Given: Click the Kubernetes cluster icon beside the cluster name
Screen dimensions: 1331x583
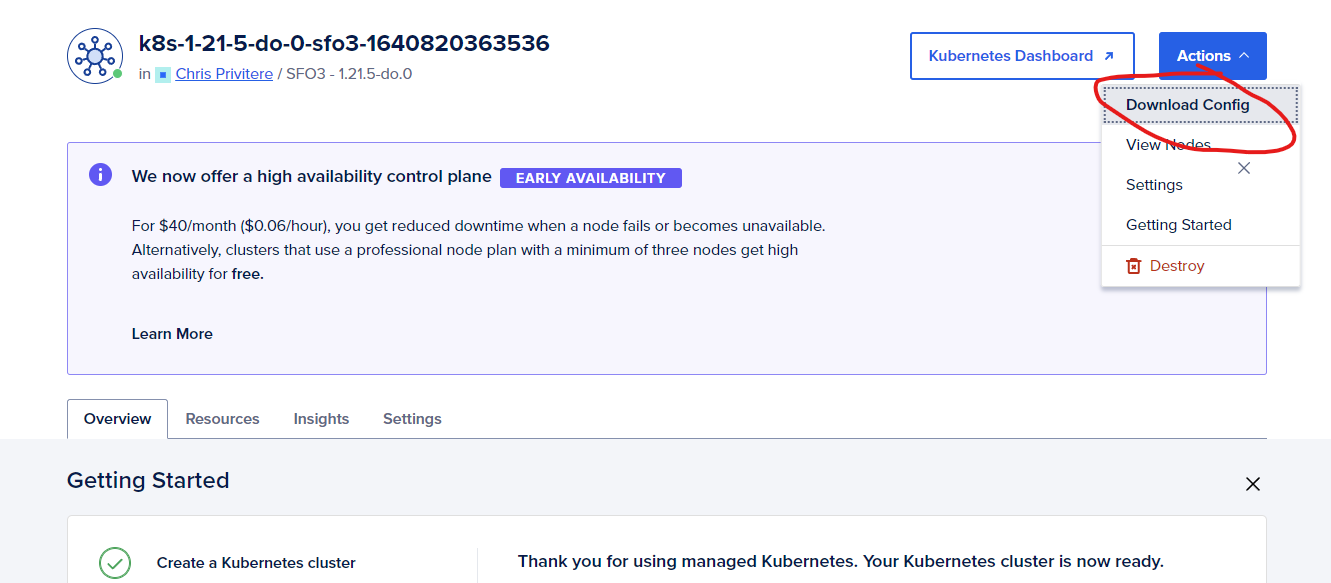Looking at the screenshot, I should click(x=95, y=56).
